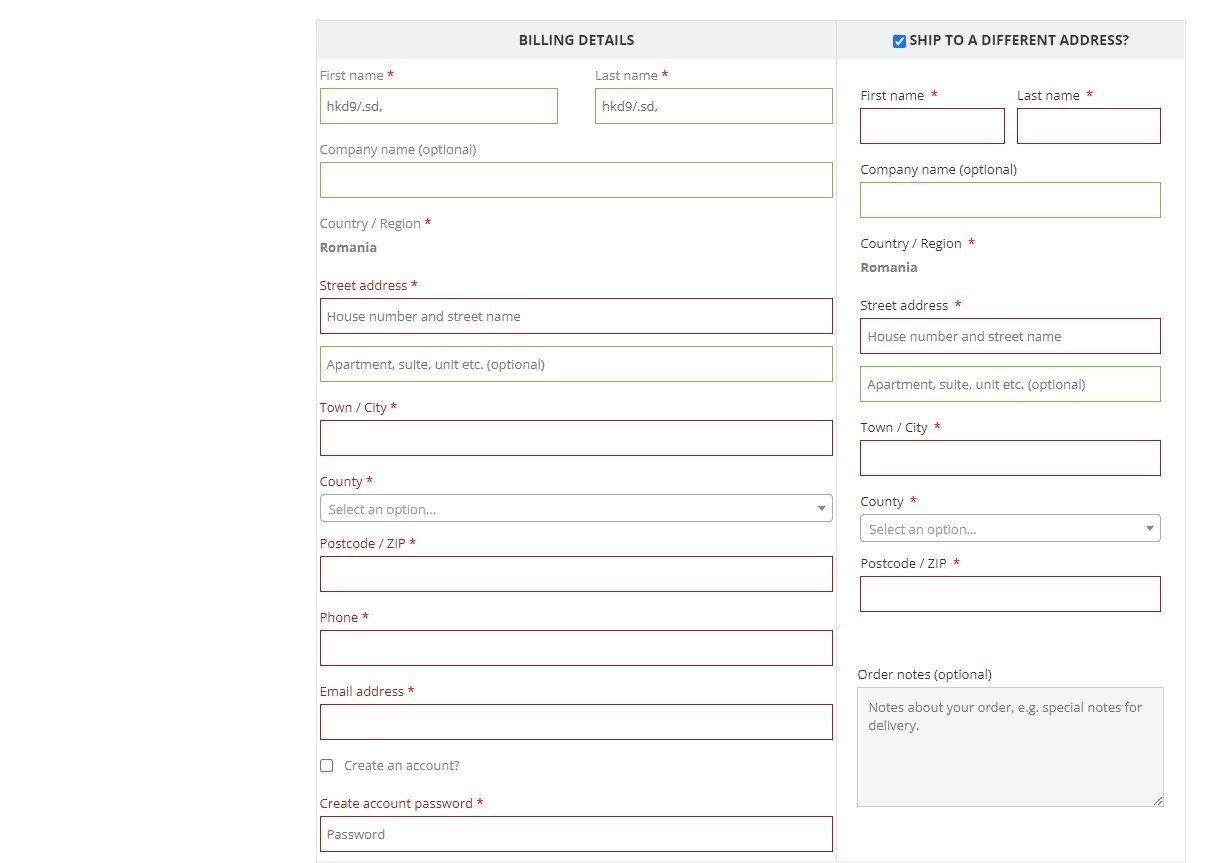Open the billing County dropdown
This screenshot has height=863, width=1207.
(576, 508)
